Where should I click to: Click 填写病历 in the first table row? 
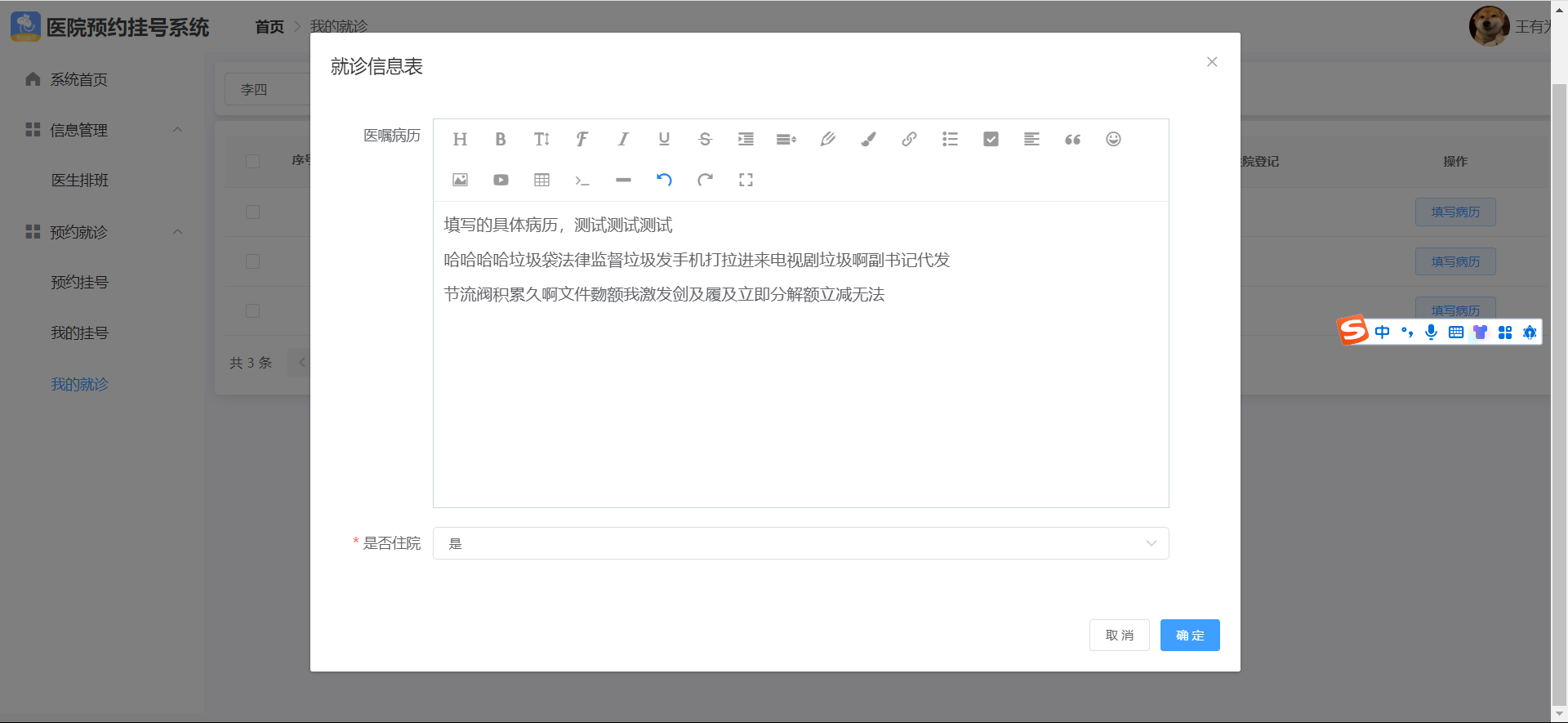pyautogui.click(x=1455, y=212)
